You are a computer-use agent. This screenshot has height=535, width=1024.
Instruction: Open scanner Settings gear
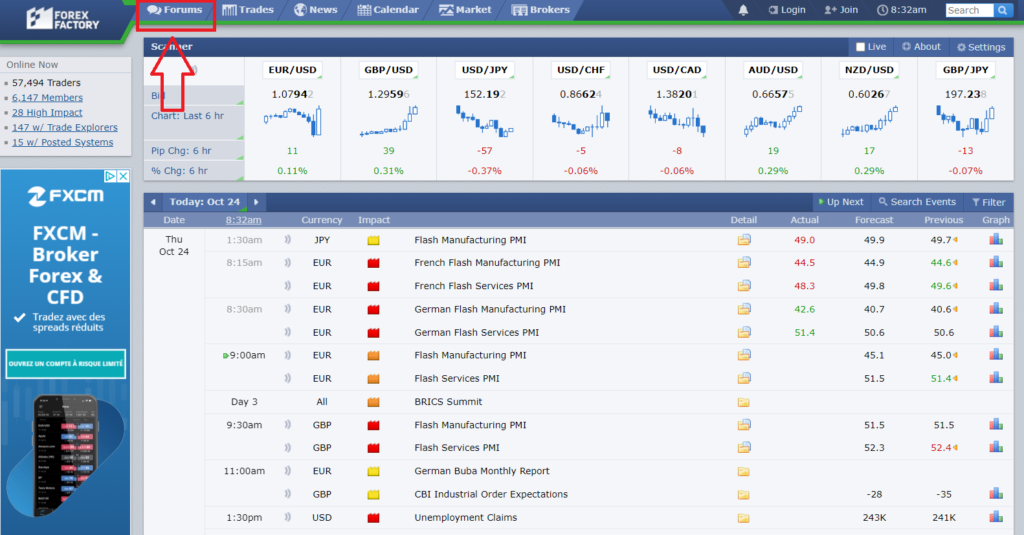[981, 47]
